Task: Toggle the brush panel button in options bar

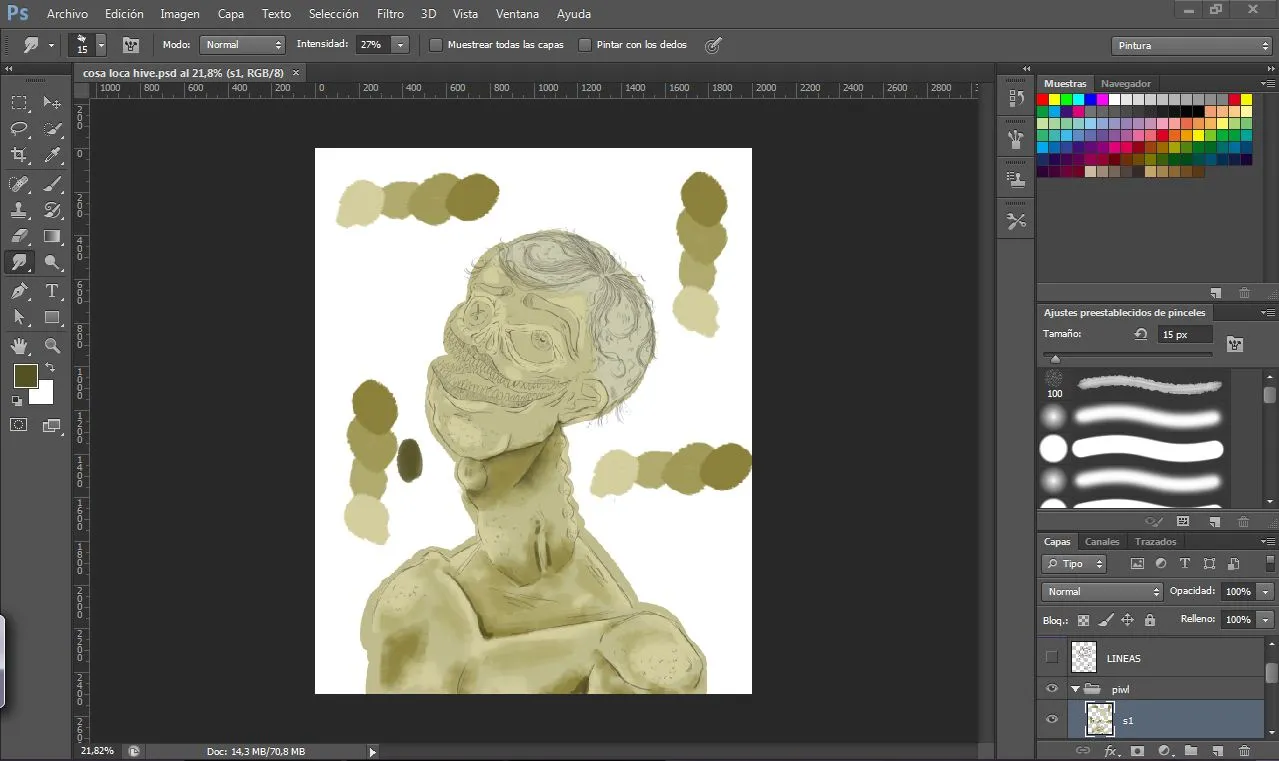Action: 130,45
